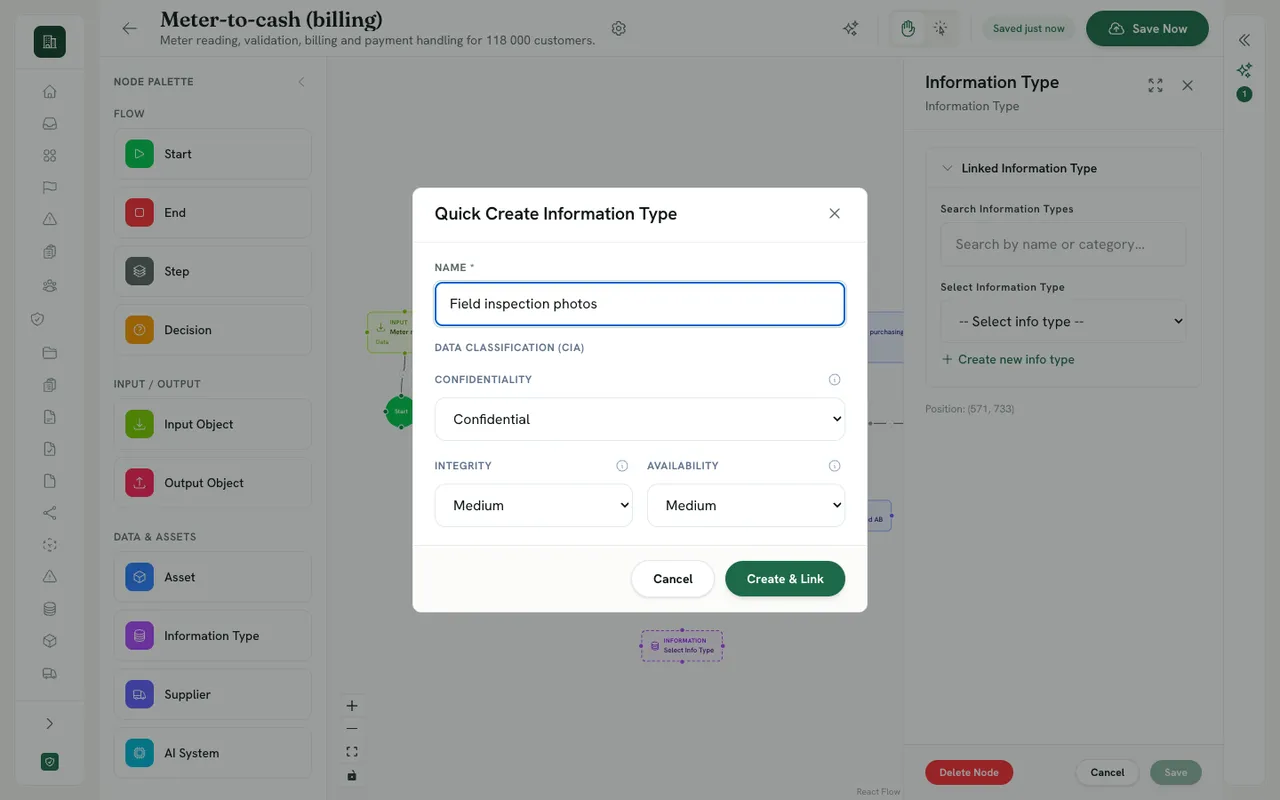The image size is (1280, 800).
Task: Open the Home page from sidebar
Action: pos(50,92)
